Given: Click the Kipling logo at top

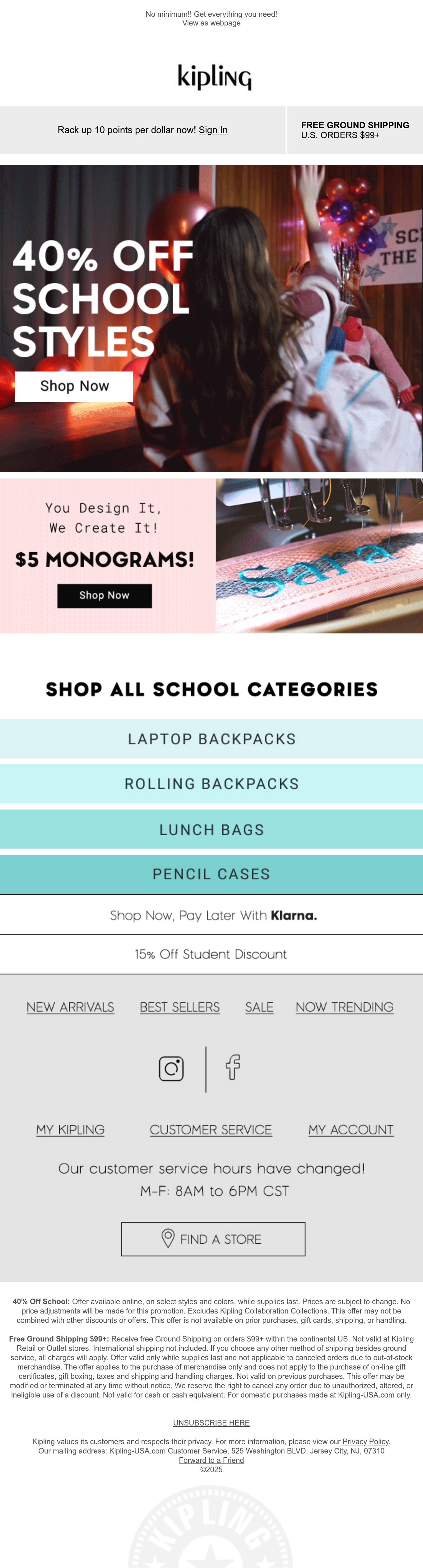Looking at the screenshot, I should click(214, 77).
